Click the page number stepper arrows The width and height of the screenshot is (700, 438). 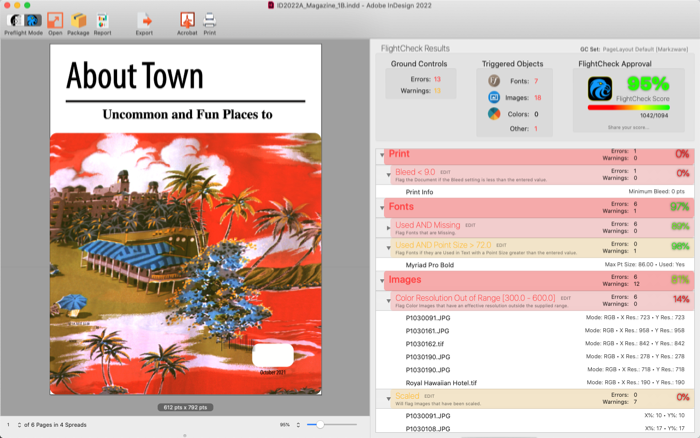click(x=19, y=425)
